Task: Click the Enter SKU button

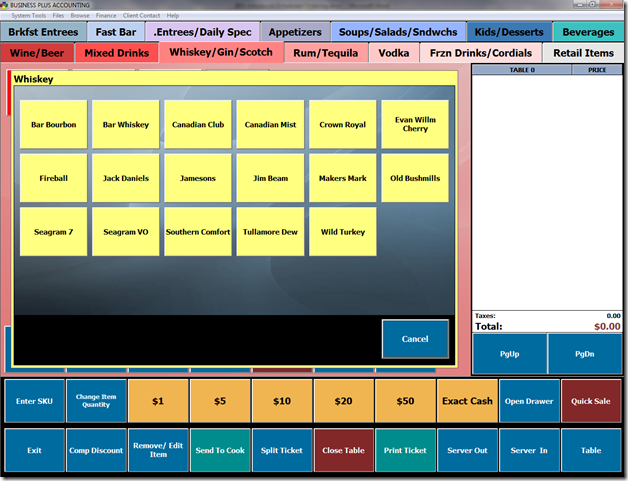Action: coord(34,401)
